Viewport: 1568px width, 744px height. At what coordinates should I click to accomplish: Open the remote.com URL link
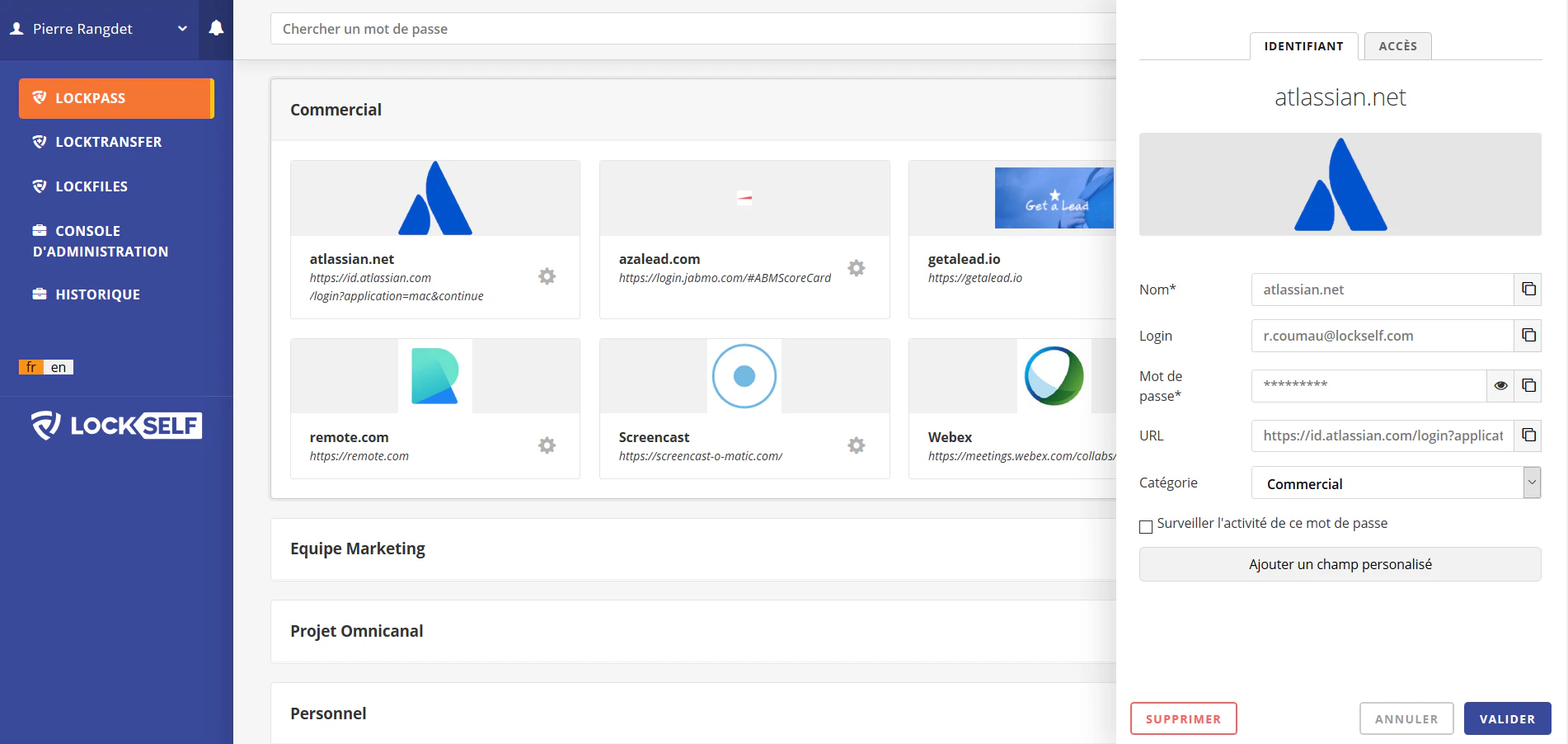(359, 456)
